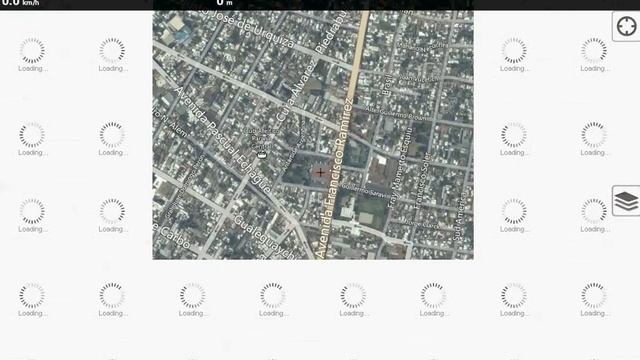Click the Sud América street label
This screenshot has width=640, height=360.
pos(459,216)
